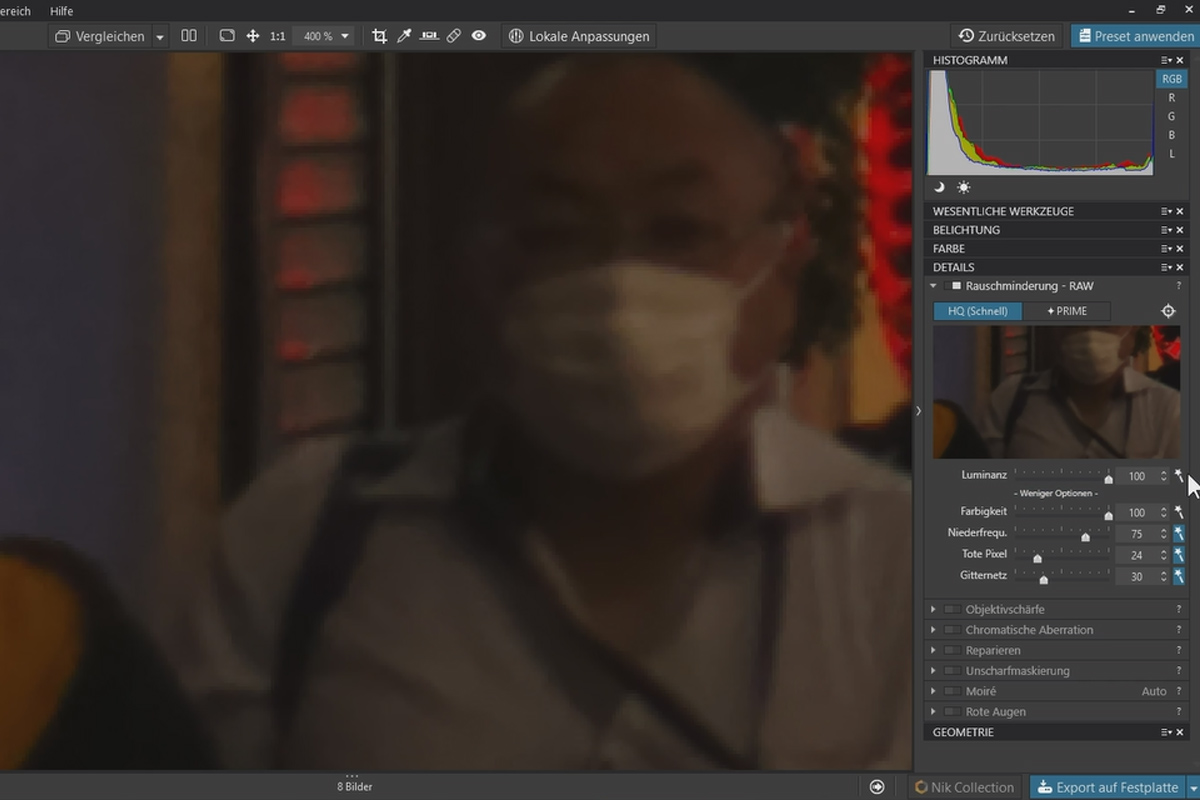1200x800 pixels.
Task: Show B histogram channel
Action: point(1171,135)
